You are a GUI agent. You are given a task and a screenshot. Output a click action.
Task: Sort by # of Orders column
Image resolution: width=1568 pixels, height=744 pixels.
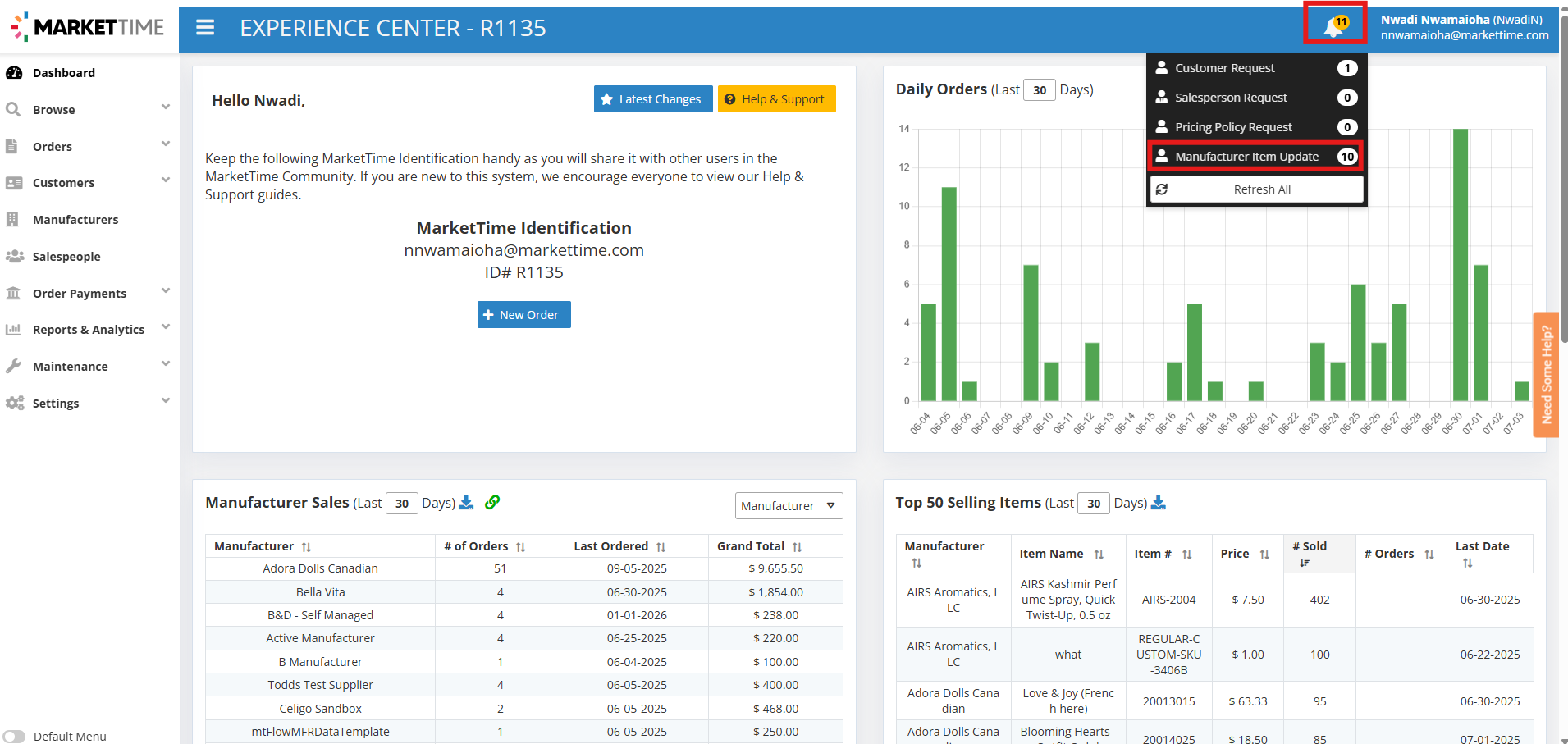[x=521, y=547]
